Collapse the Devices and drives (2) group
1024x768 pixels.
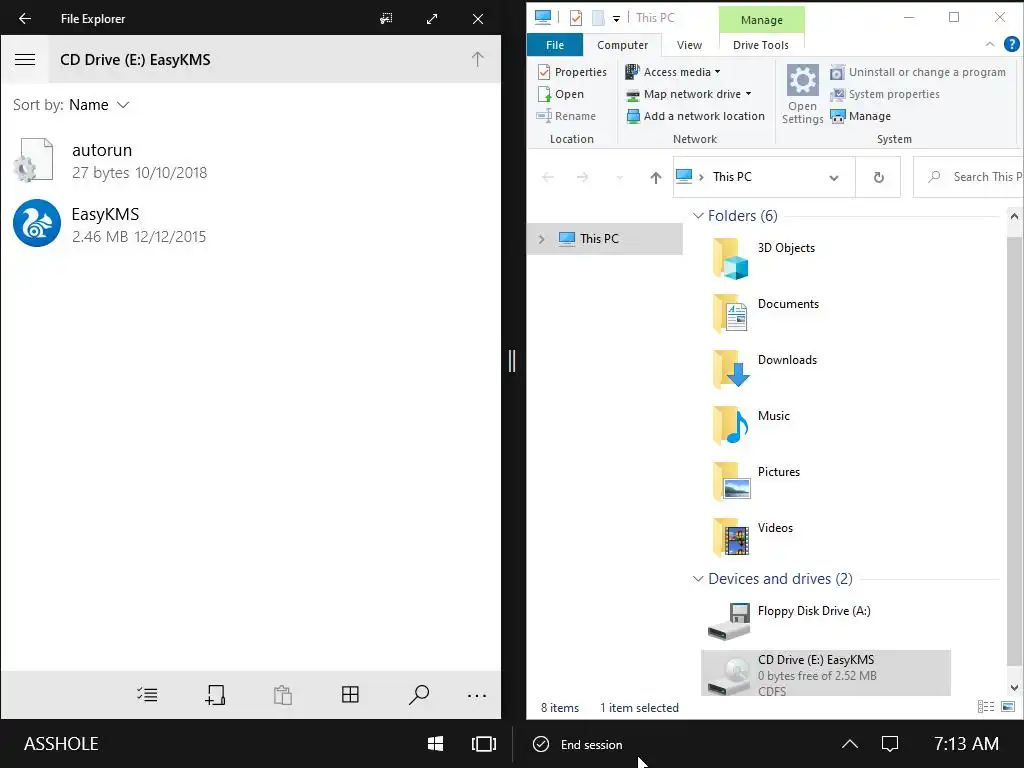pyautogui.click(x=697, y=579)
